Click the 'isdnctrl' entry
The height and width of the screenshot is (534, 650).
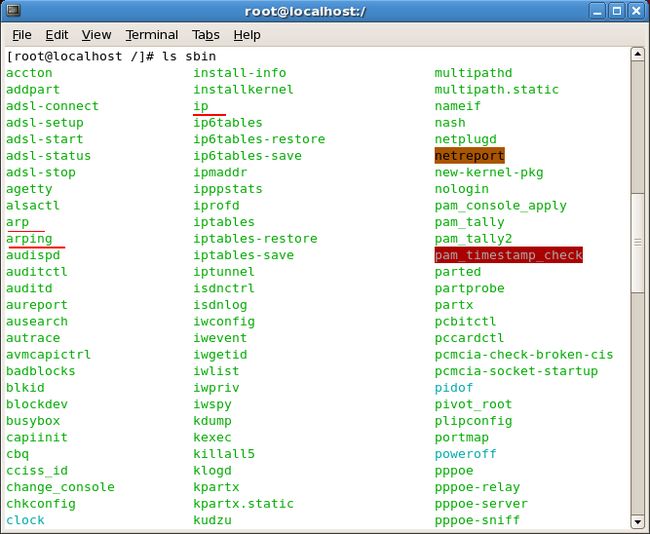coord(224,289)
